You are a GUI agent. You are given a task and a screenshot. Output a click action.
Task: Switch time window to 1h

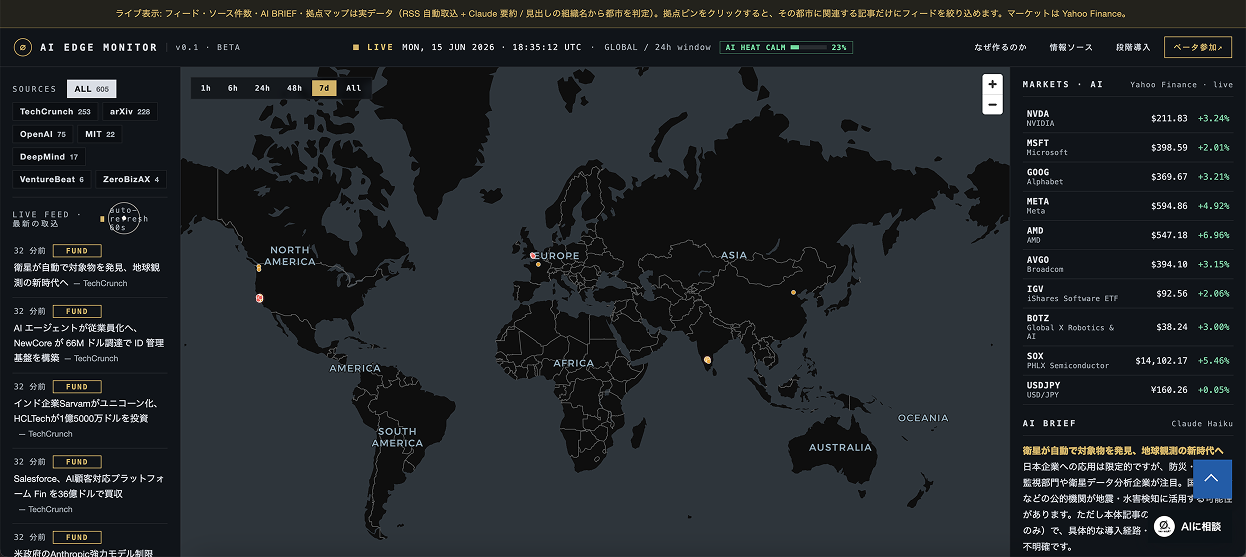[x=206, y=88]
